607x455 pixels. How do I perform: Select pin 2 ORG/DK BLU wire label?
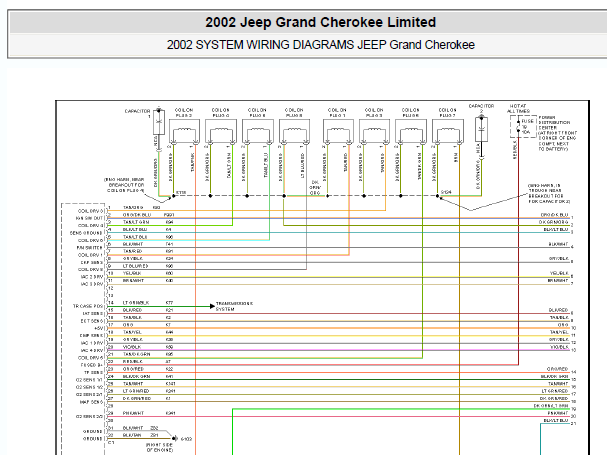[137, 215]
